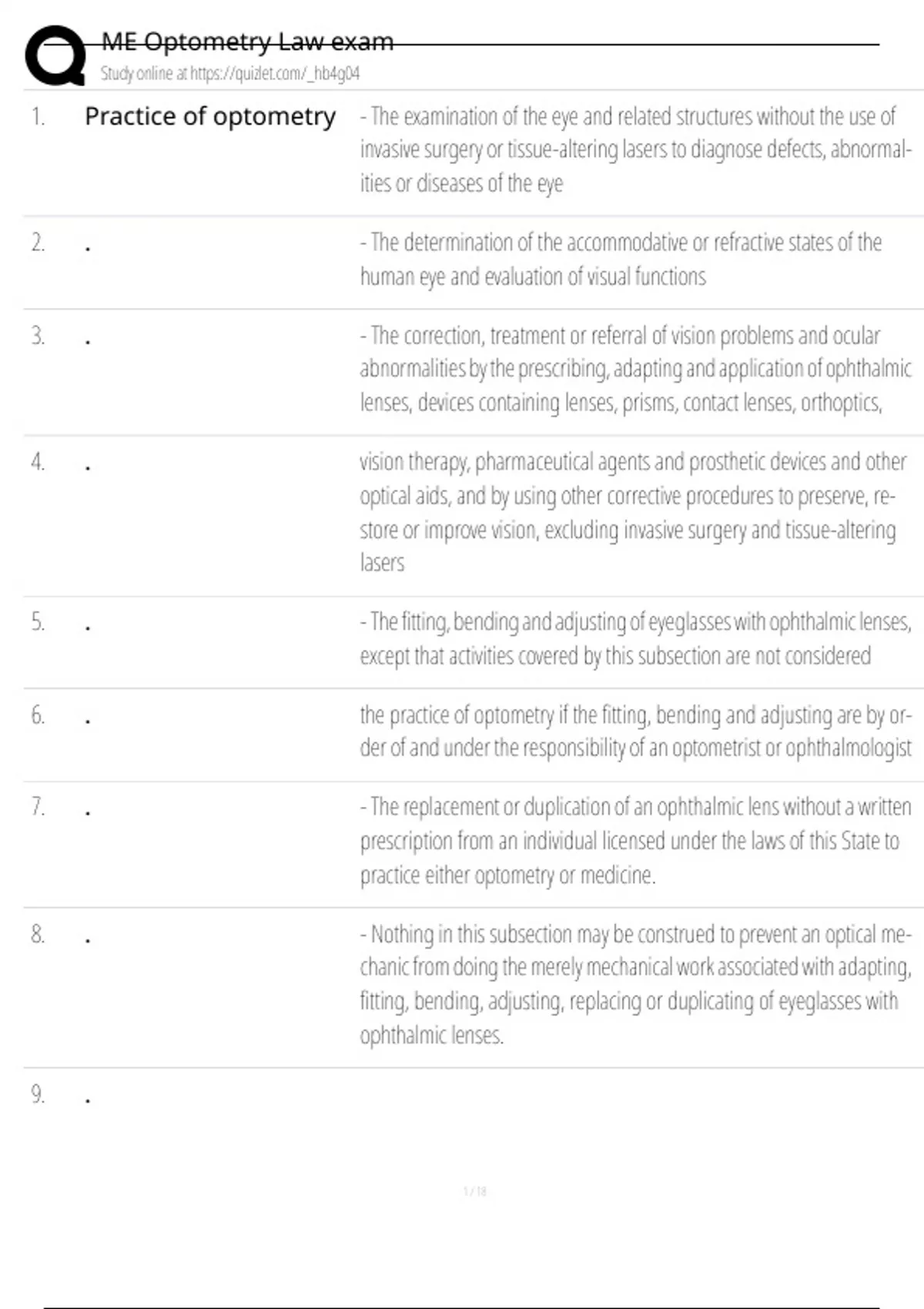Image resolution: width=924 pixels, height=1309 pixels.
Task: Select row number 2
Action: coord(38,243)
